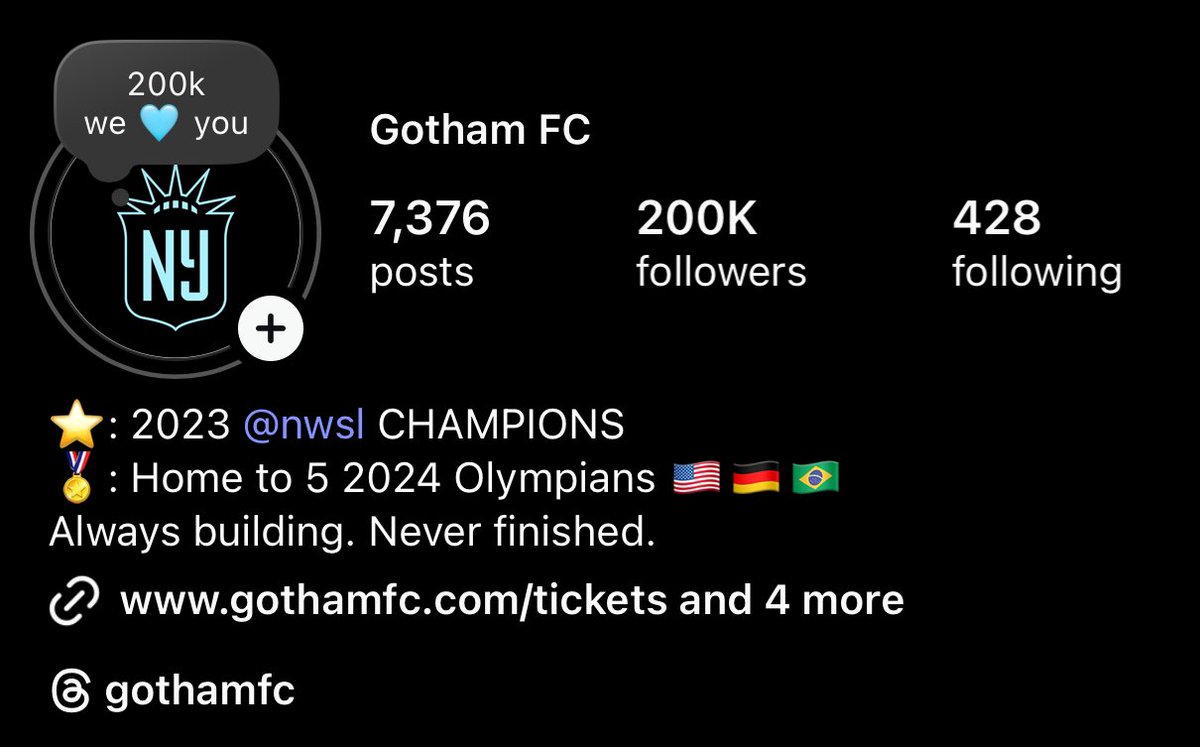Click the chain link icon
Screen dimensions: 1200x747
point(73,601)
